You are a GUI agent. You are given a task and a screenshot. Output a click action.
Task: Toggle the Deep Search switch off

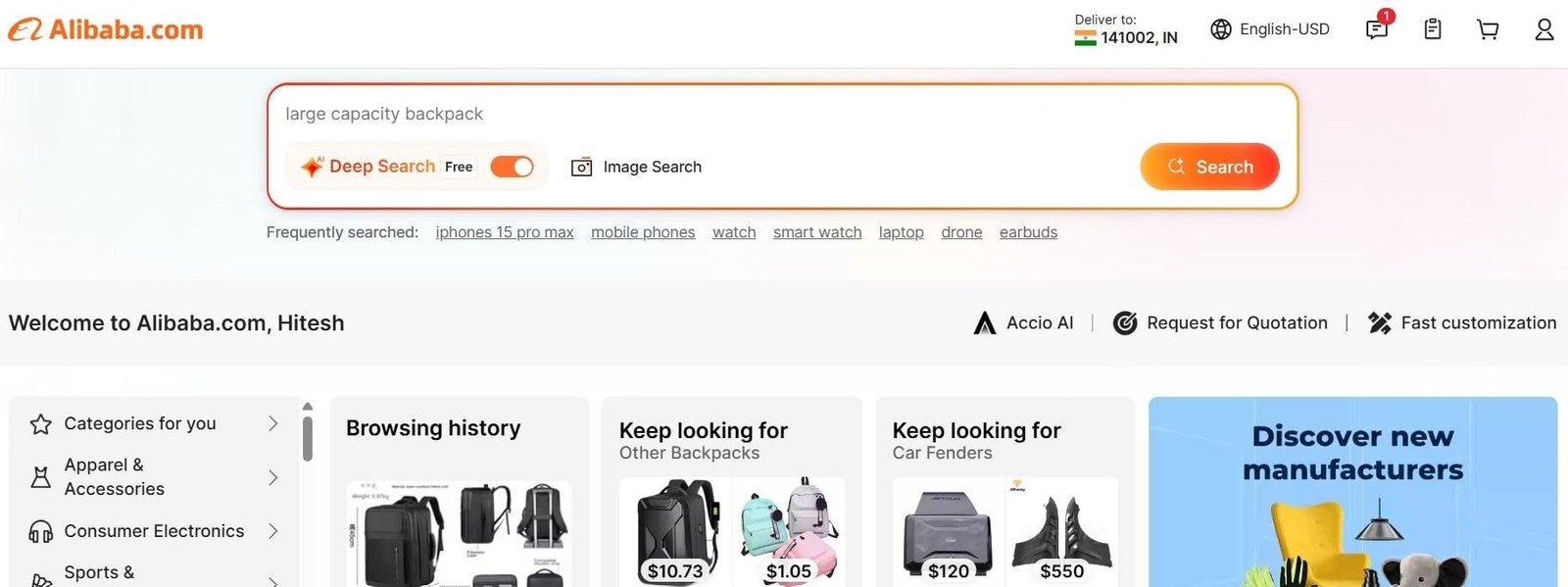pos(513,167)
